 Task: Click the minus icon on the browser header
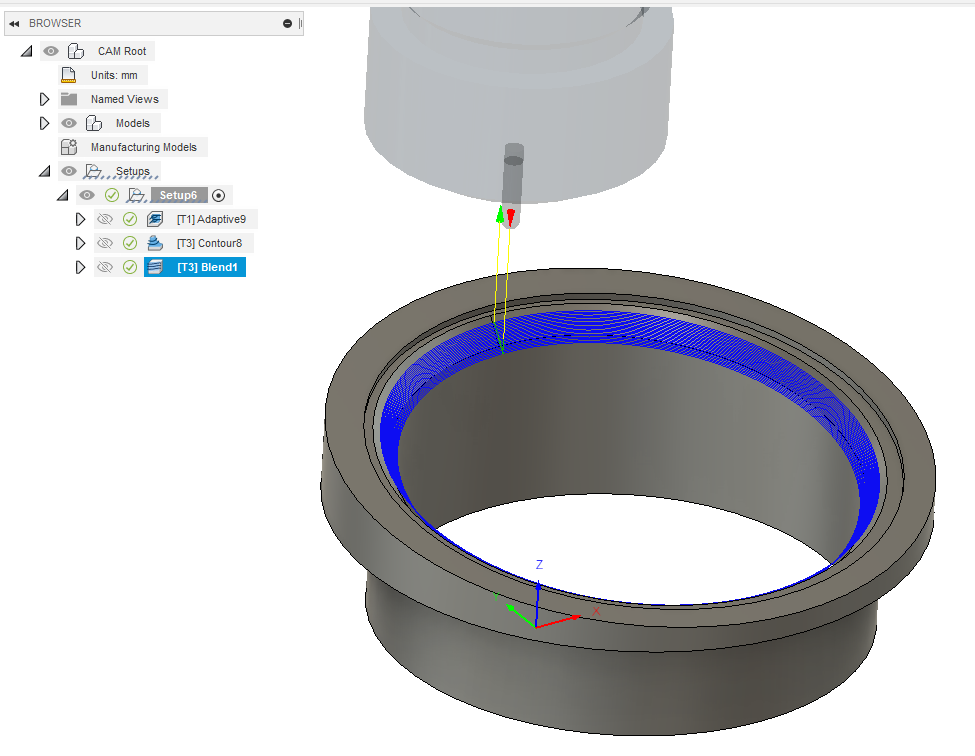288,22
